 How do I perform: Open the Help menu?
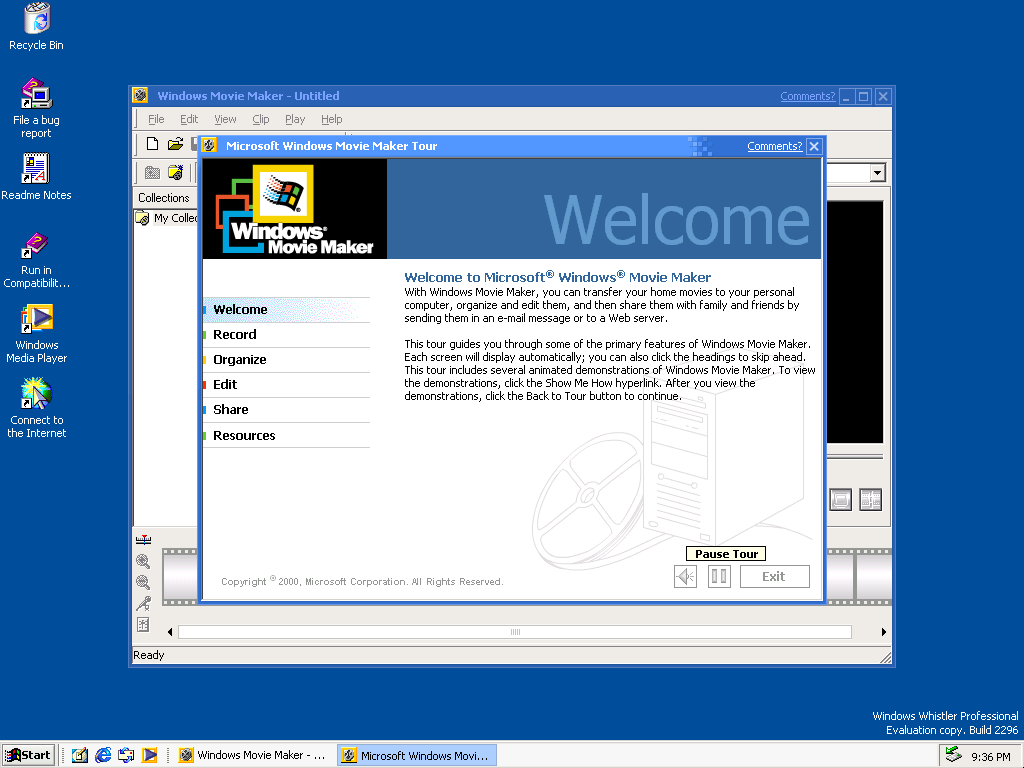click(332, 119)
